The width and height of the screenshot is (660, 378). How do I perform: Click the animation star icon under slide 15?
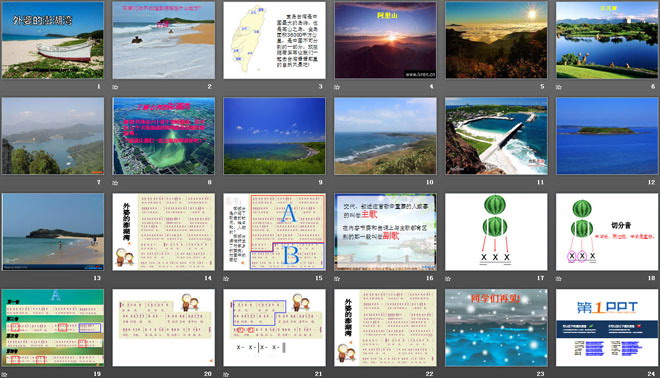click(226, 279)
